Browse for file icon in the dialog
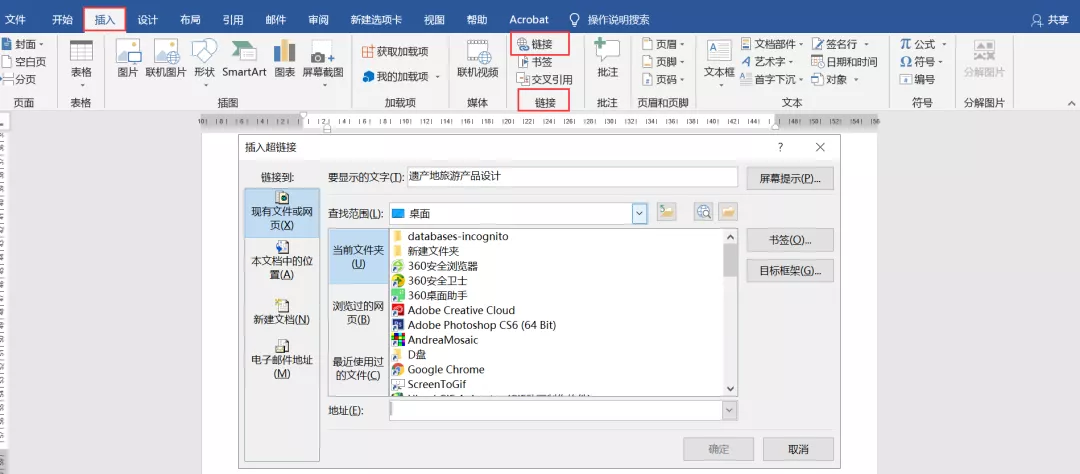Screen dimensions: 1080x474 (728, 213)
